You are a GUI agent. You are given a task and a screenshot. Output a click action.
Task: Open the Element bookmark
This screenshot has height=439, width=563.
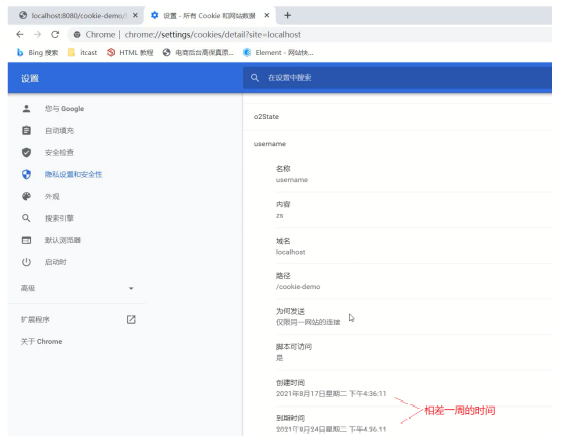[x=278, y=53]
